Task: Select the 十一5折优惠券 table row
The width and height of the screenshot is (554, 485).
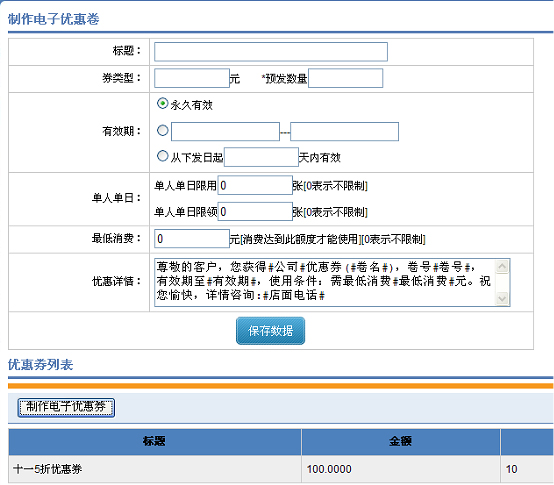Action: coord(281,469)
